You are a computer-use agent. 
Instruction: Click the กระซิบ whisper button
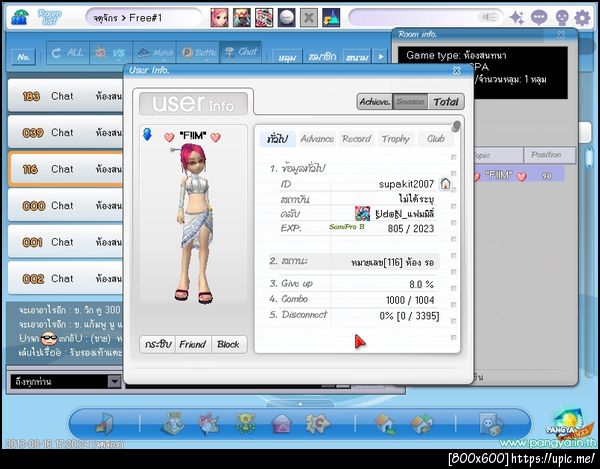click(158, 344)
